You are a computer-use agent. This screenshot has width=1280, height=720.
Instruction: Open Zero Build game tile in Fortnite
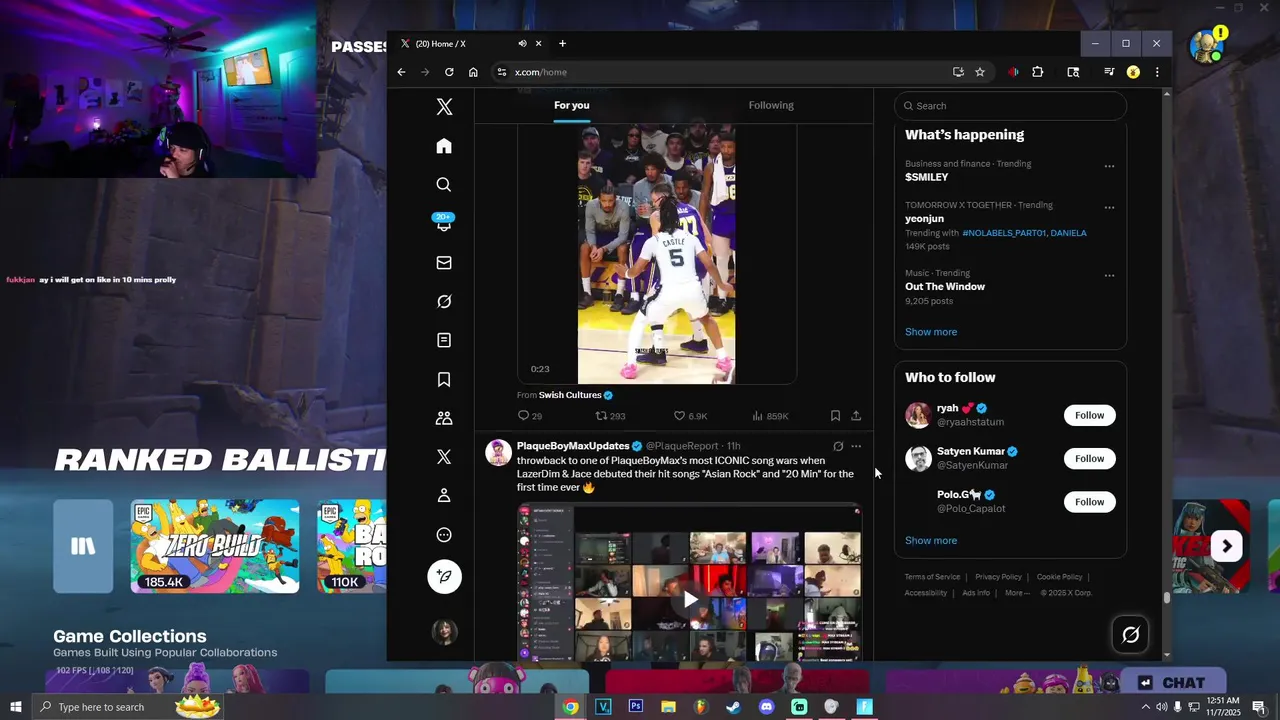tap(215, 546)
